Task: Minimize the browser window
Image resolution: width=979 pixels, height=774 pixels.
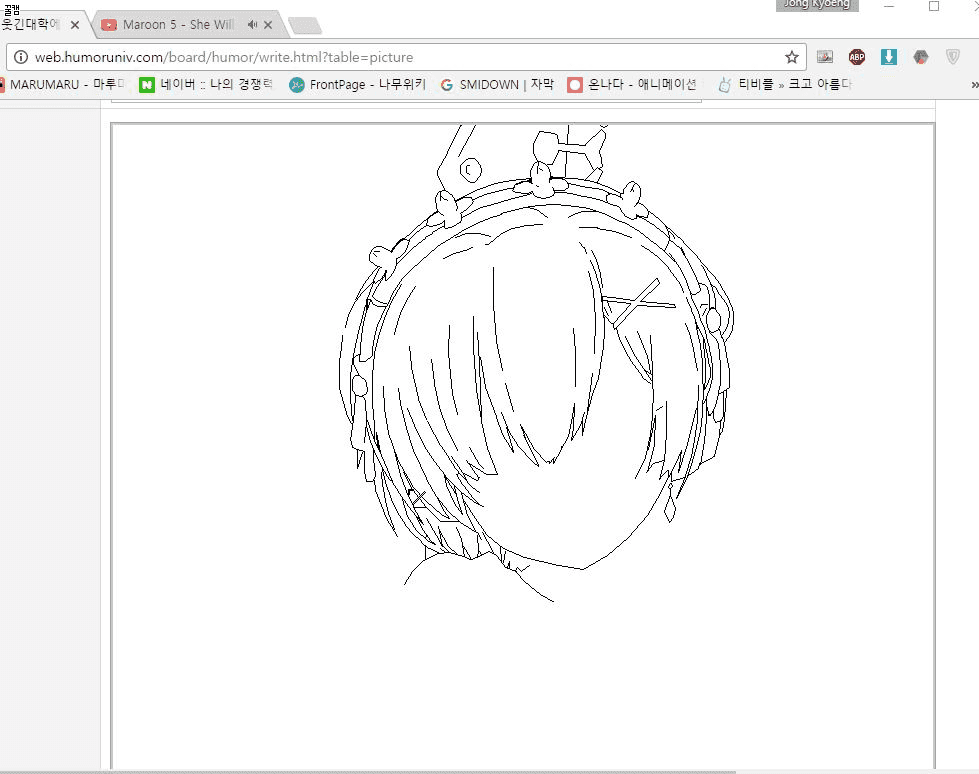Action: tap(889, 6)
